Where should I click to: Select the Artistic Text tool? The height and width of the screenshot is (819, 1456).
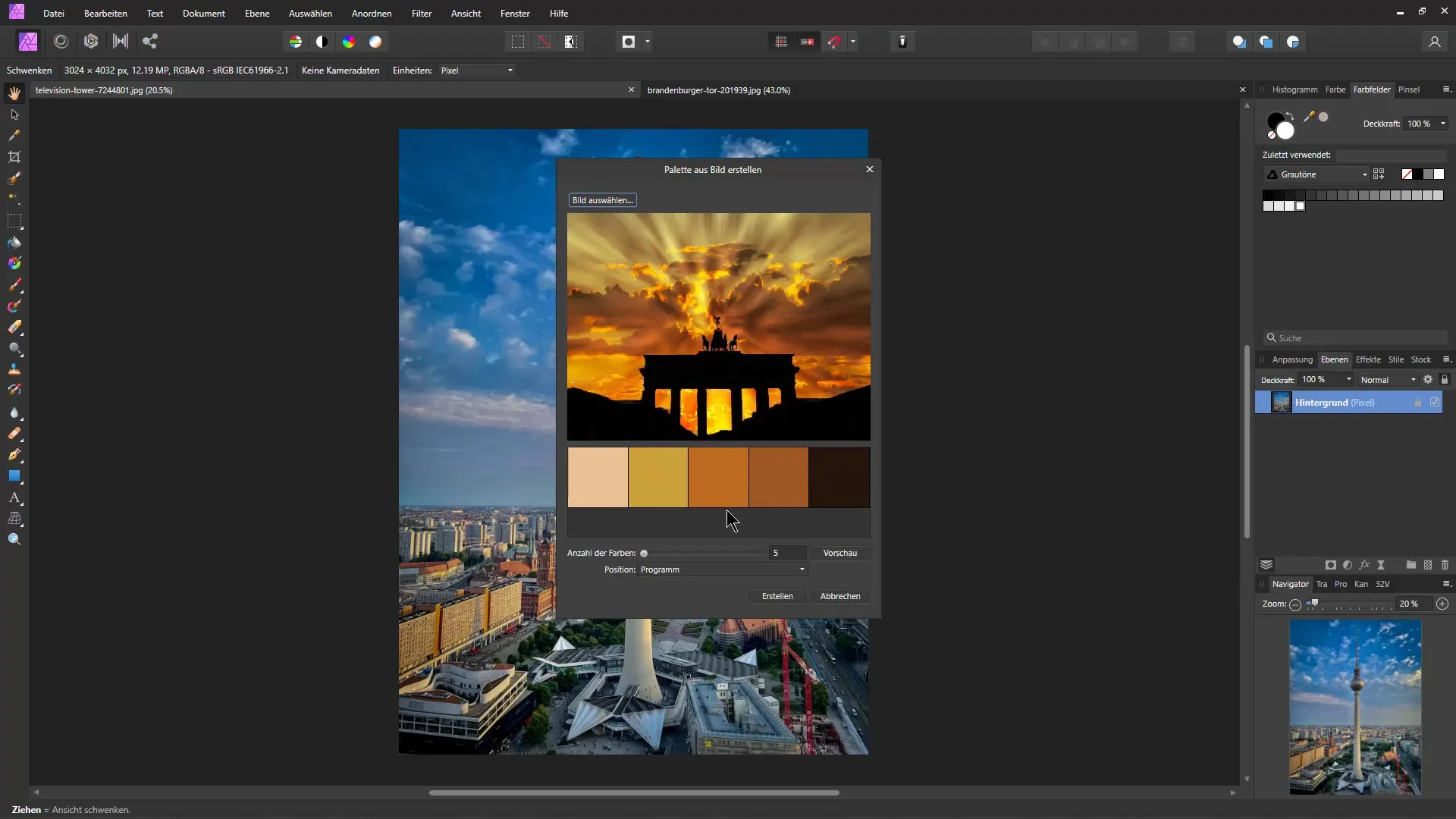[14, 498]
